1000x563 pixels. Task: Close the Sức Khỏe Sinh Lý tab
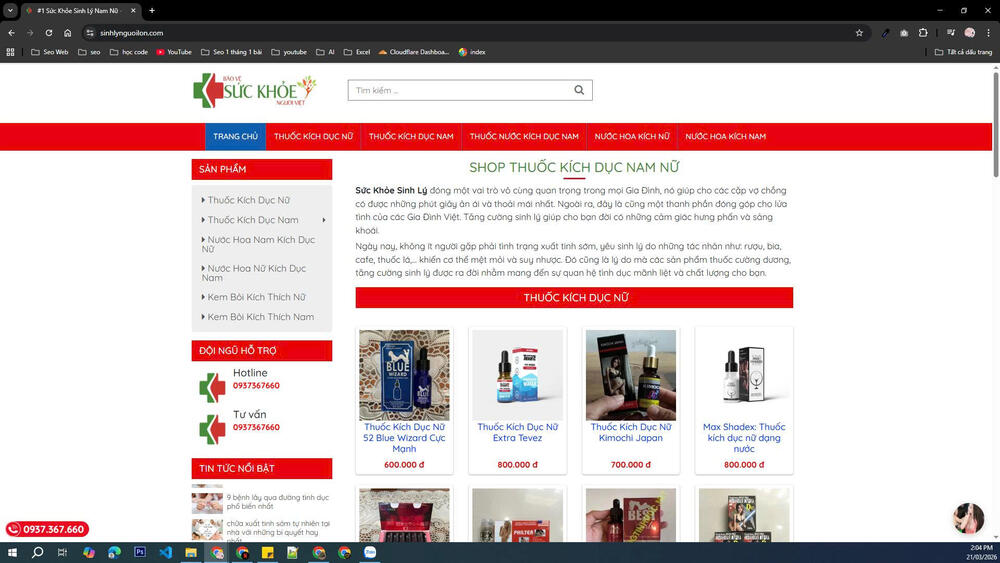tap(133, 10)
